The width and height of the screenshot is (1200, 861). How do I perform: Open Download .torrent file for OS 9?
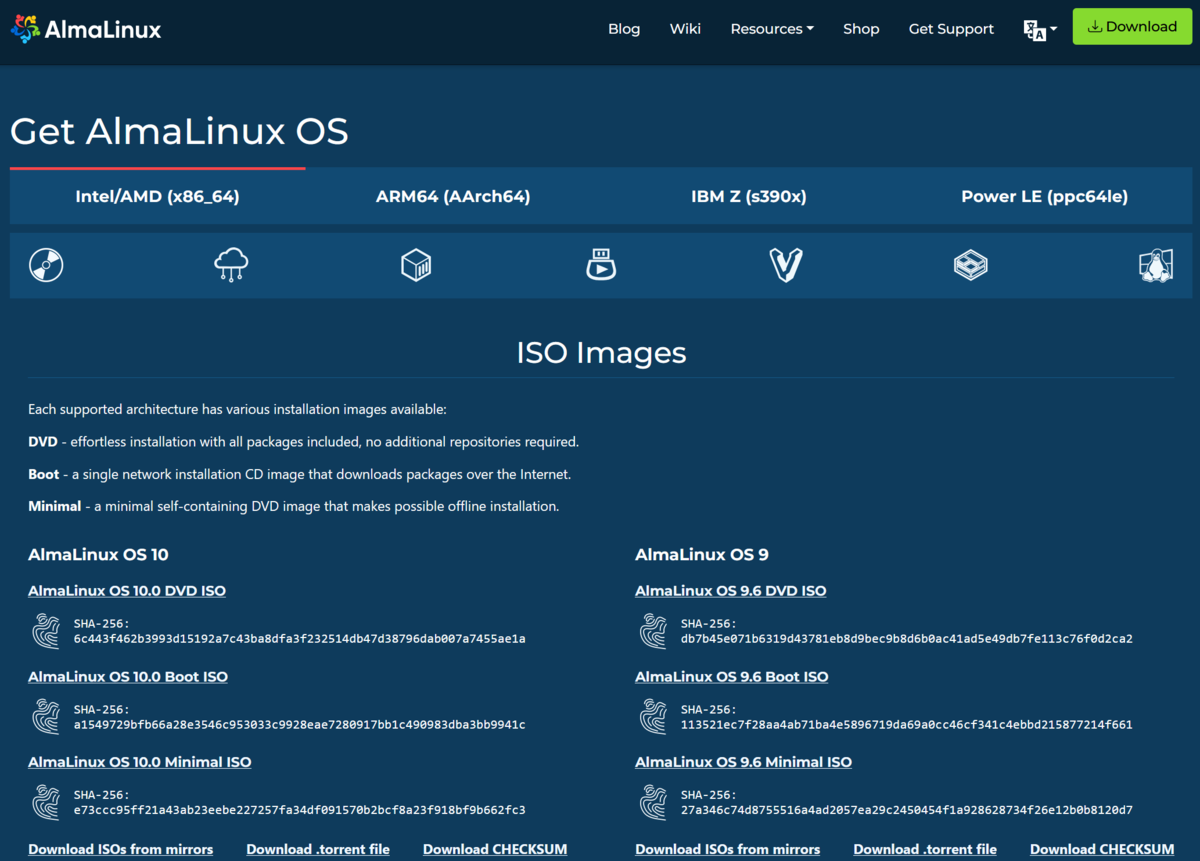point(925,849)
